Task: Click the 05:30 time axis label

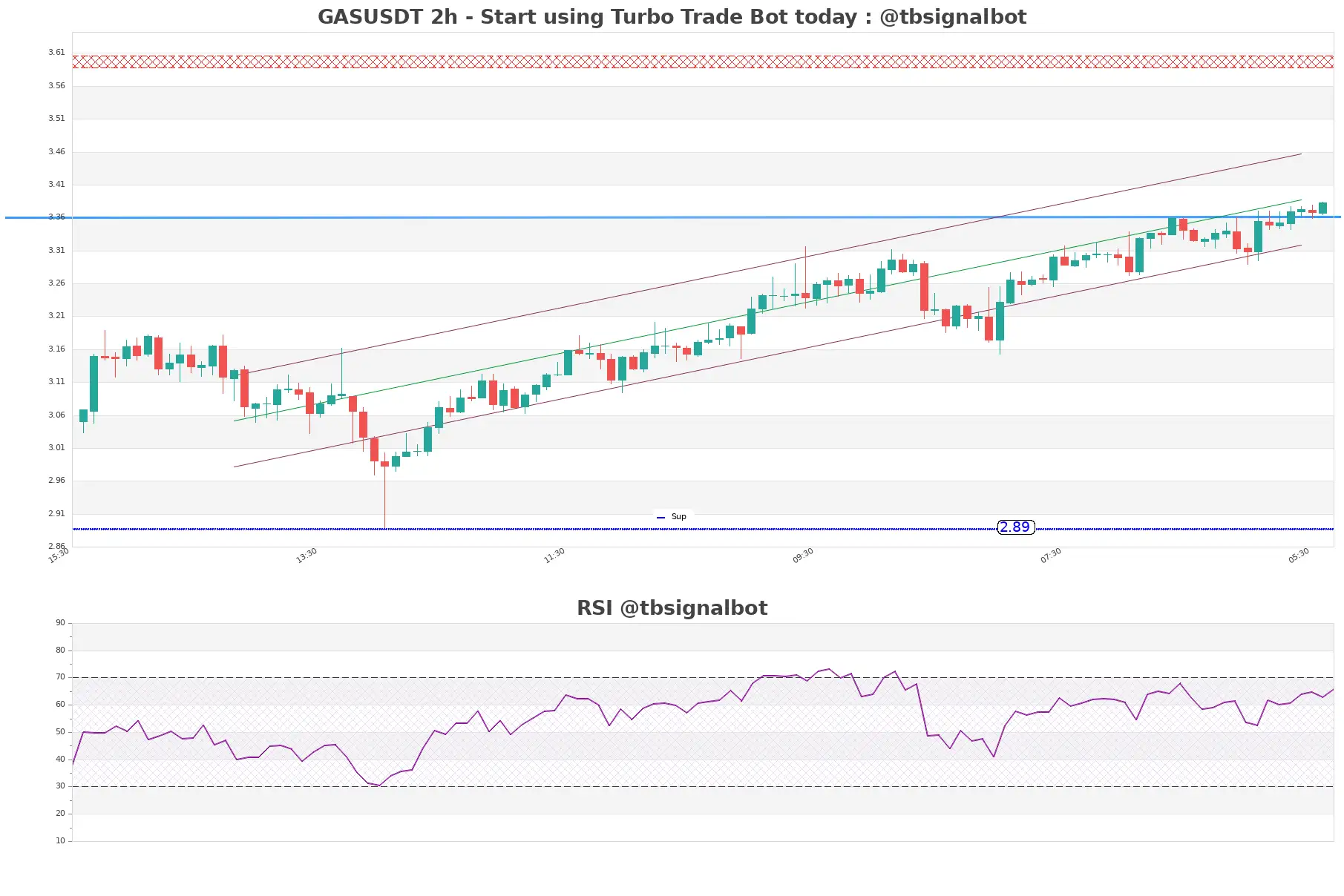Action: click(x=1299, y=556)
